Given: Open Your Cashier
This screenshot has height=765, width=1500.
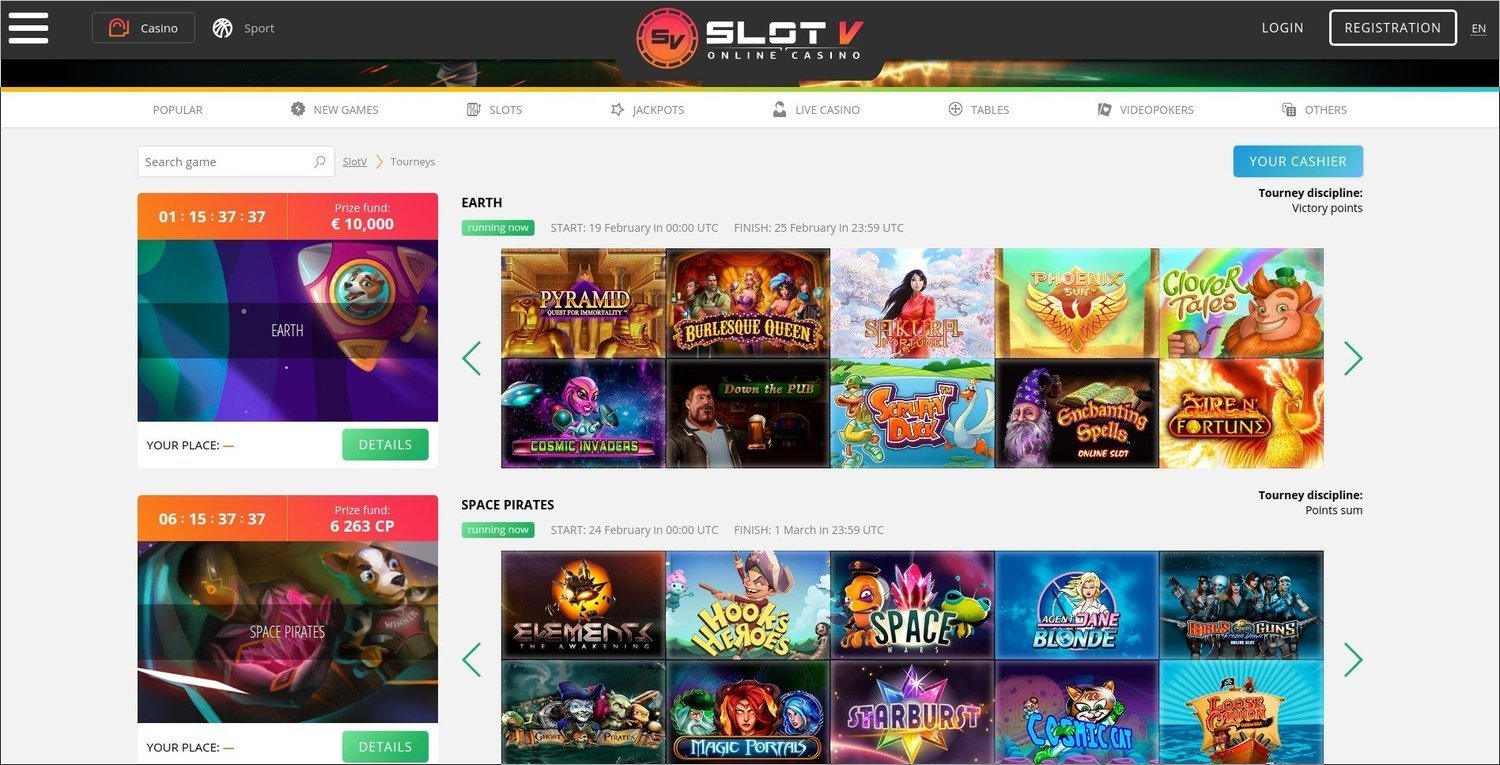Looking at the screenshot, I should pos(1298,161).
